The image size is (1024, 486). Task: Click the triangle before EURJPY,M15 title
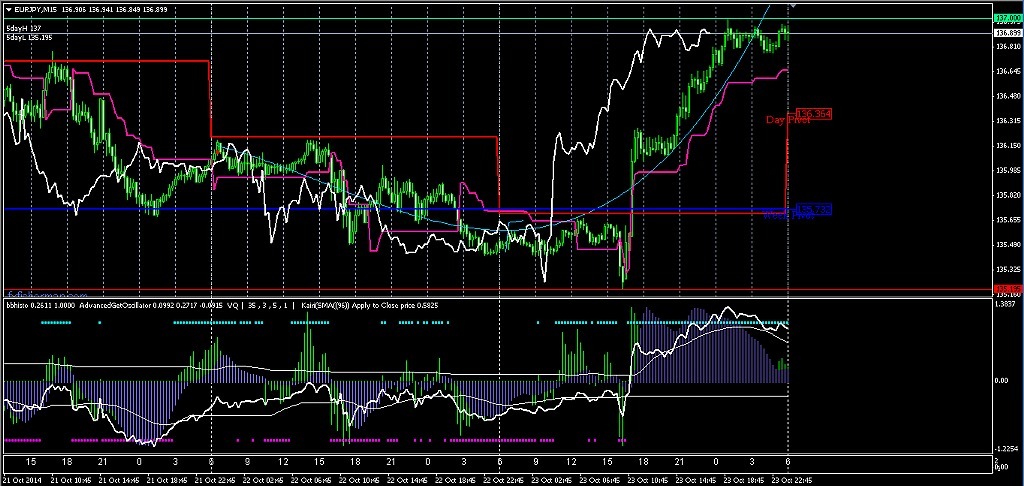click(x=8, y=9)
